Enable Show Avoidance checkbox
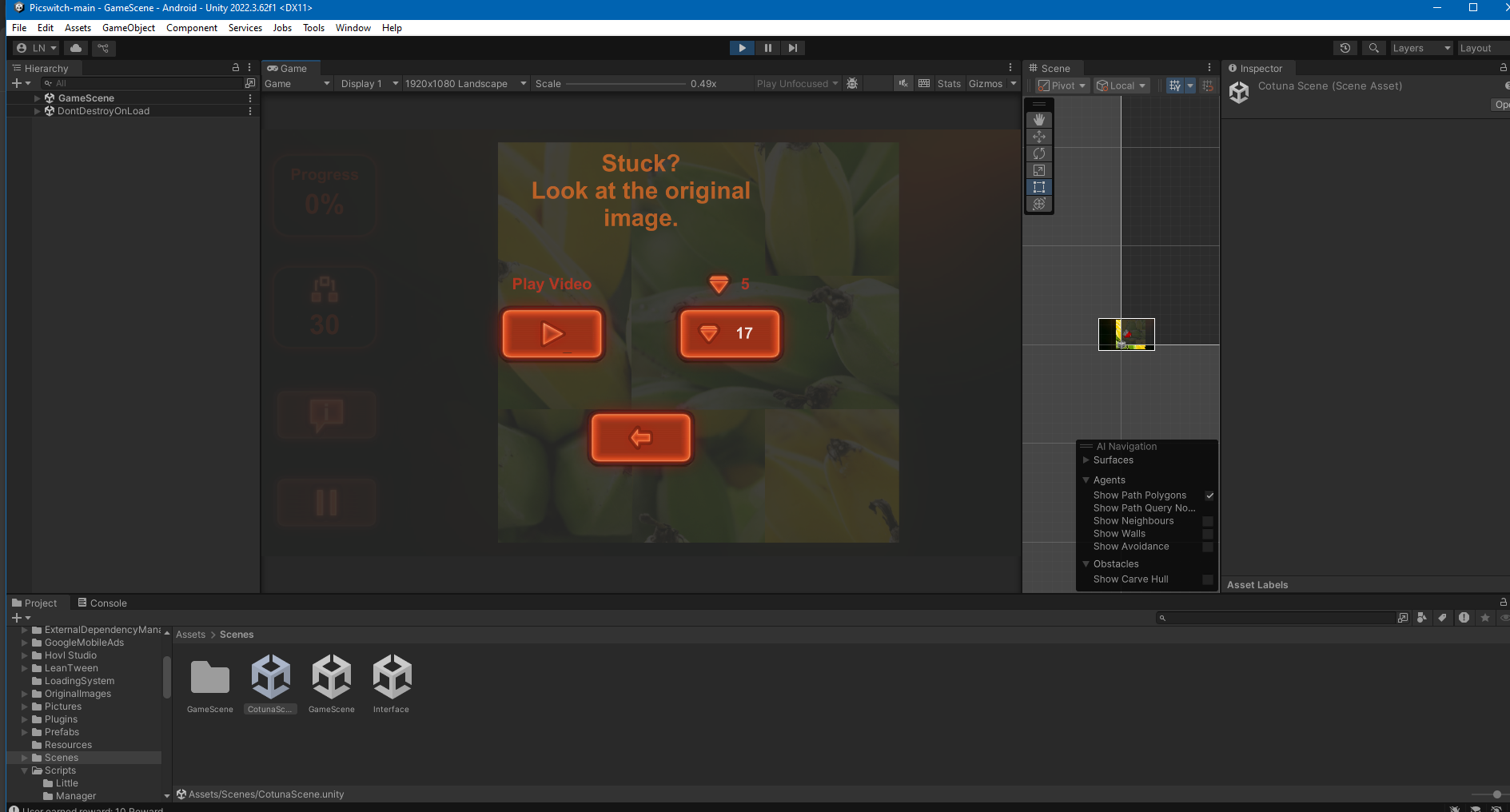Image resolution: width=1510 pixels, height=812 pixels. tap(1208, 547)
